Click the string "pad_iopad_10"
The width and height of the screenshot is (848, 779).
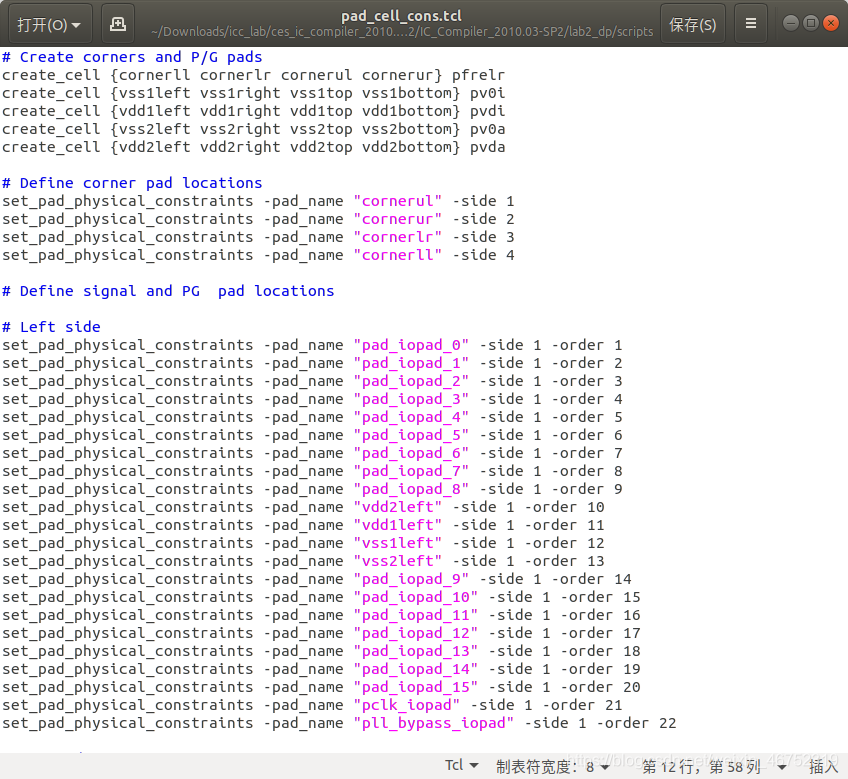coord(415,597)
